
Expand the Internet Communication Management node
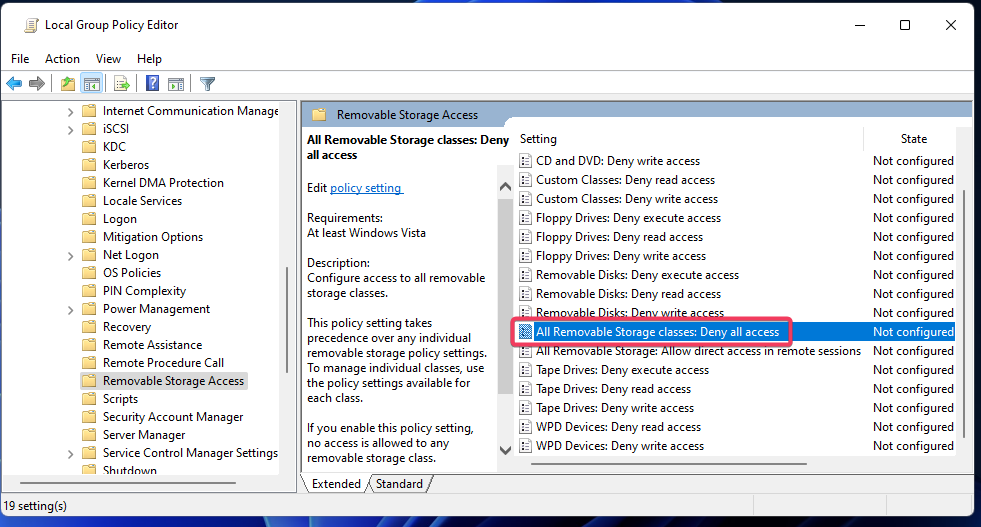click(x=70, y=112)
